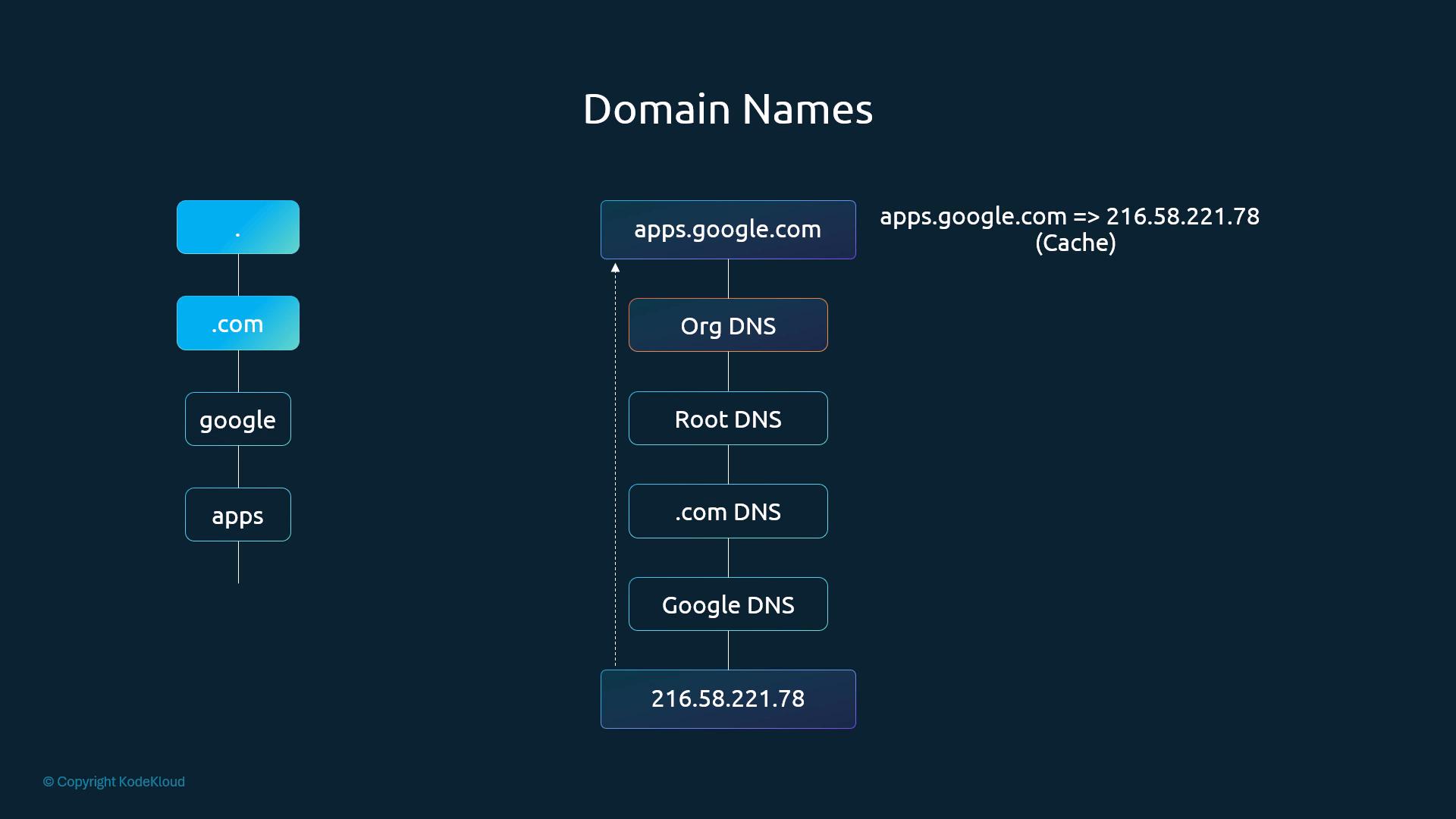Image resolution: width=1456 pixels, height=819 pixels.
Task: Select the Org DNS box
Action: coord(728,325)
